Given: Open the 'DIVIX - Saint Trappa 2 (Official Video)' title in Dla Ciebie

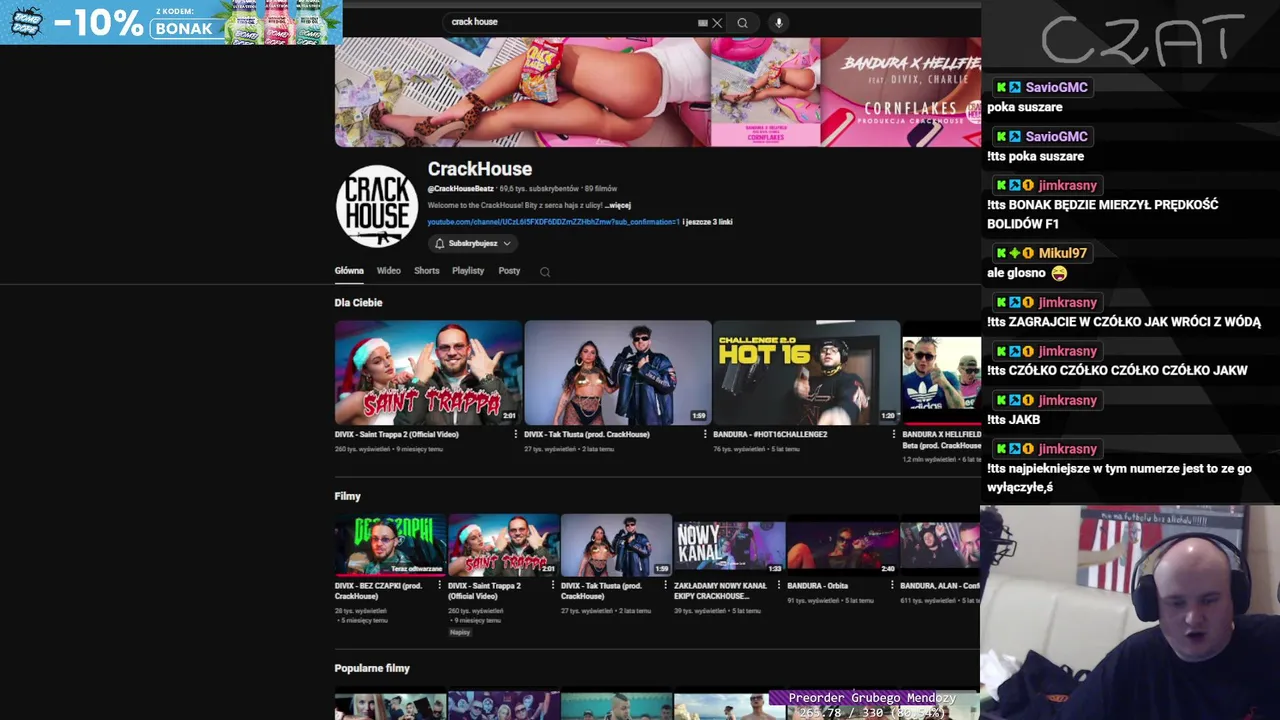Looking at the screenshot, I should point(397,435).
